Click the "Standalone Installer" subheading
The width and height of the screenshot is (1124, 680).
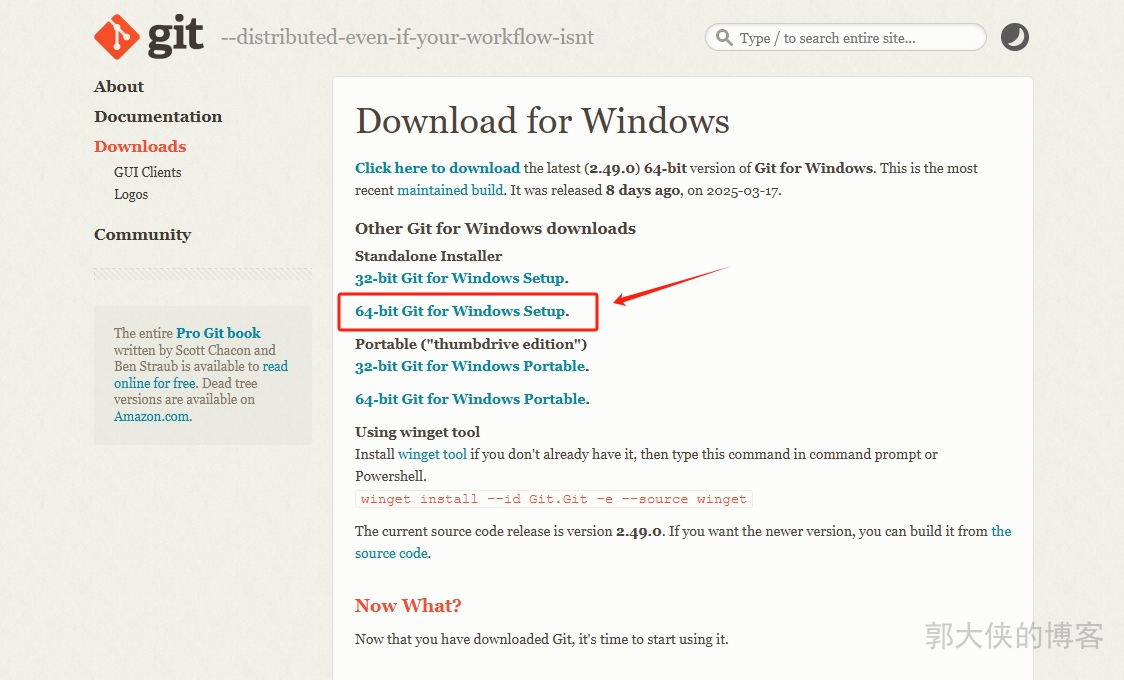pos(429,256)
